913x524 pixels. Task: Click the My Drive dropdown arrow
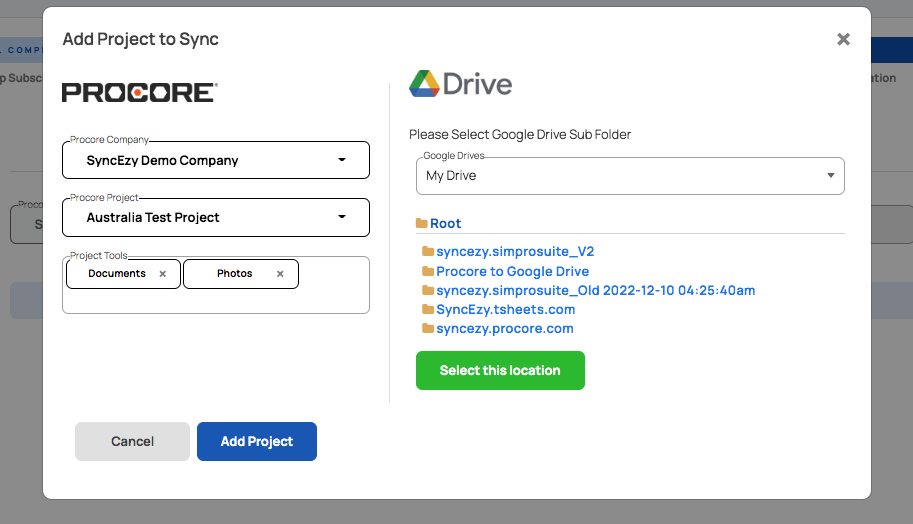click(831, 175)
